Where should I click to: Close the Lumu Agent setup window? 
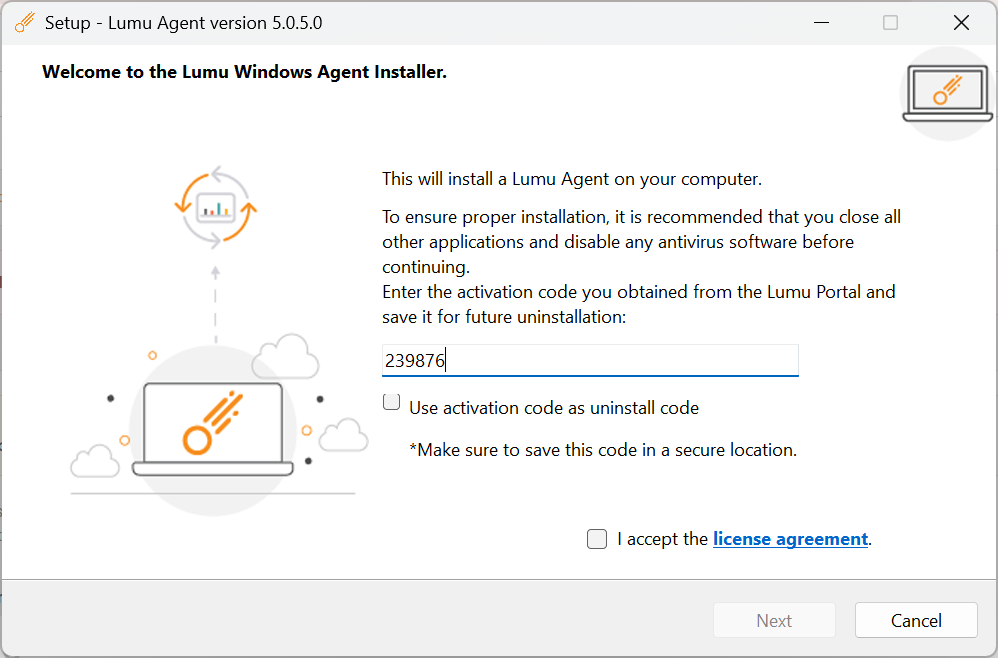click(961, 23)
